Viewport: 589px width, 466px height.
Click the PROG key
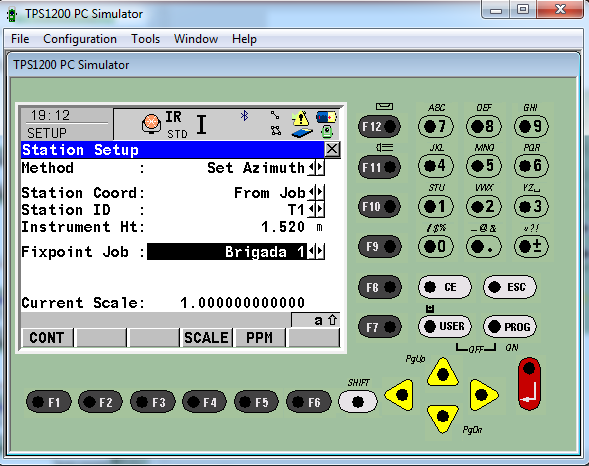510,326
